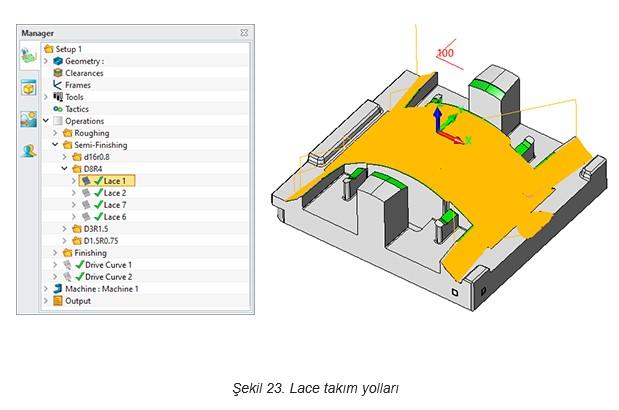
Task: Select the Output tree item
Action: (77, 301)
